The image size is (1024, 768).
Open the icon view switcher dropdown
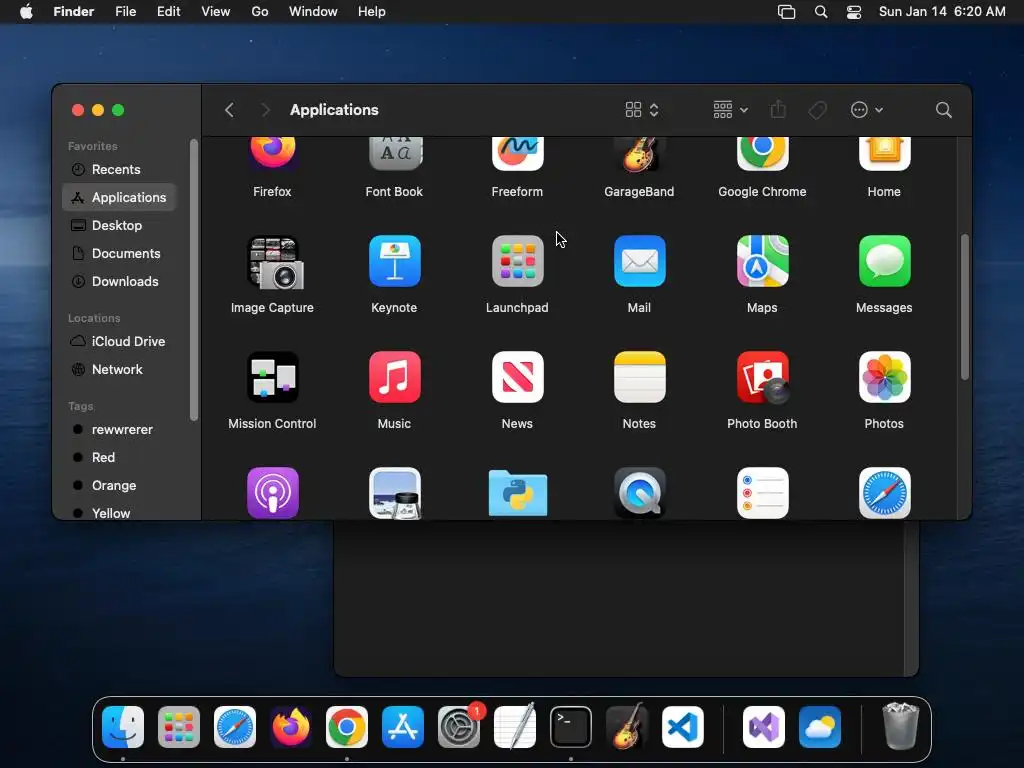click(x=642, y=110)
